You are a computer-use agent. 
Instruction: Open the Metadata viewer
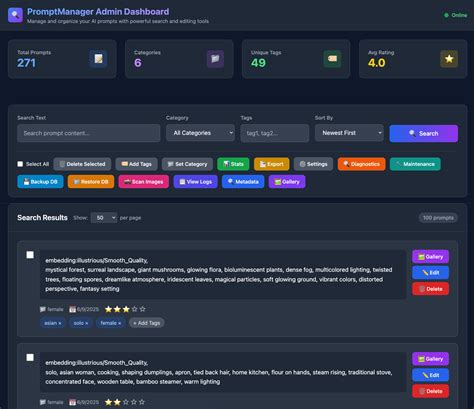click(243, 182)
